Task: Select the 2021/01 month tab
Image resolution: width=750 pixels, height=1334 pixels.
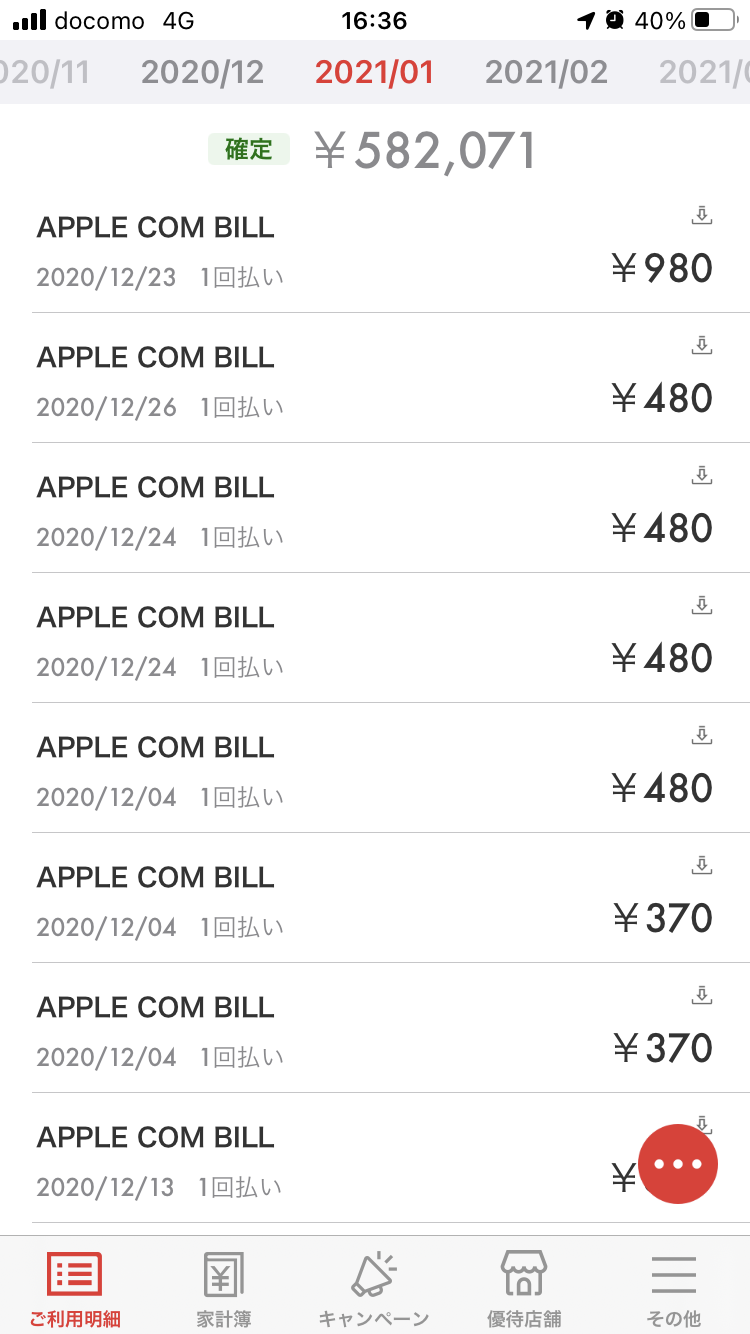Action: [374, 72]
